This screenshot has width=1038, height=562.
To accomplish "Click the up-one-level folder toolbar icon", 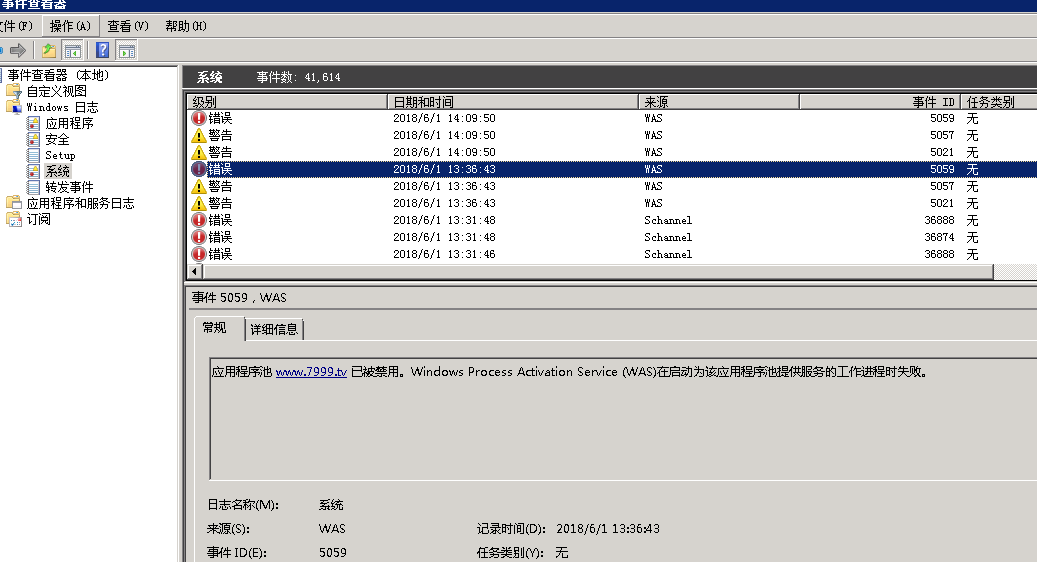I will coord(48,50).
